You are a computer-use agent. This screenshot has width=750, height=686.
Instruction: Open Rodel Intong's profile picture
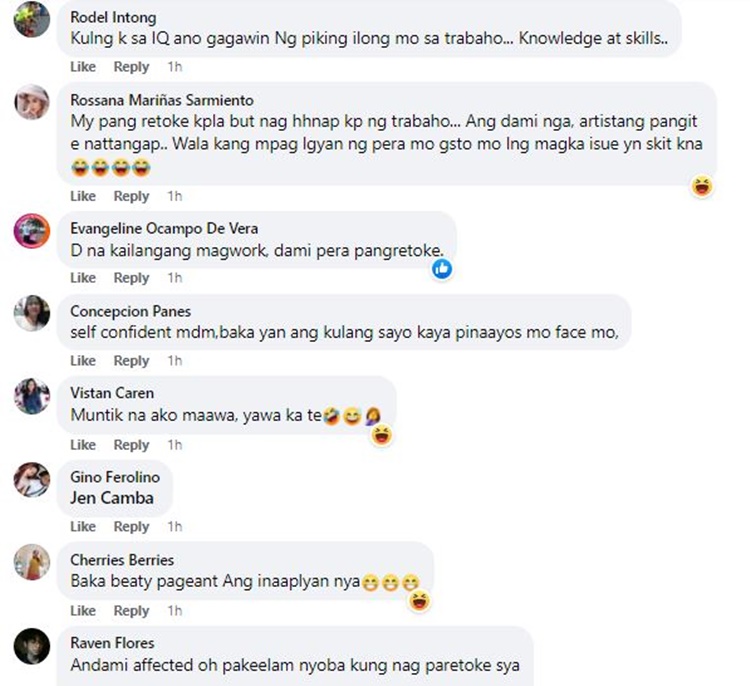[x=32, y=19]
